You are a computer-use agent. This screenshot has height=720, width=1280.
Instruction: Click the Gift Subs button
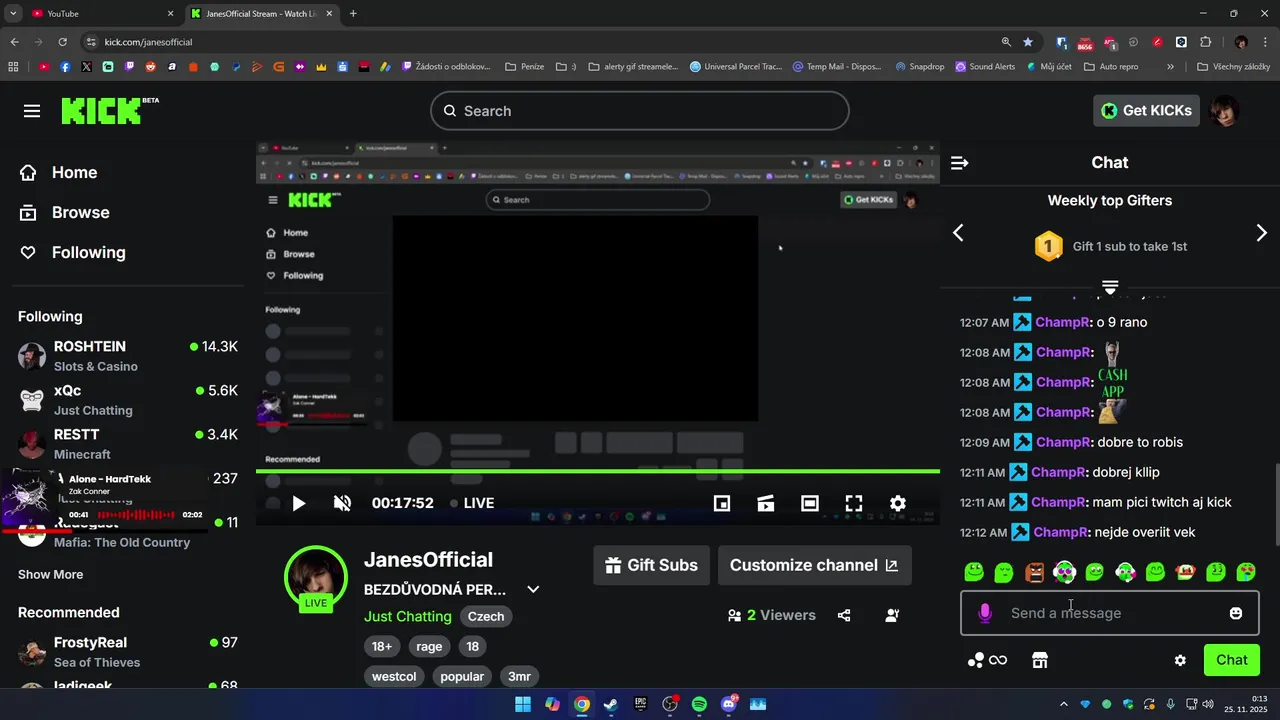click(652, 565)
